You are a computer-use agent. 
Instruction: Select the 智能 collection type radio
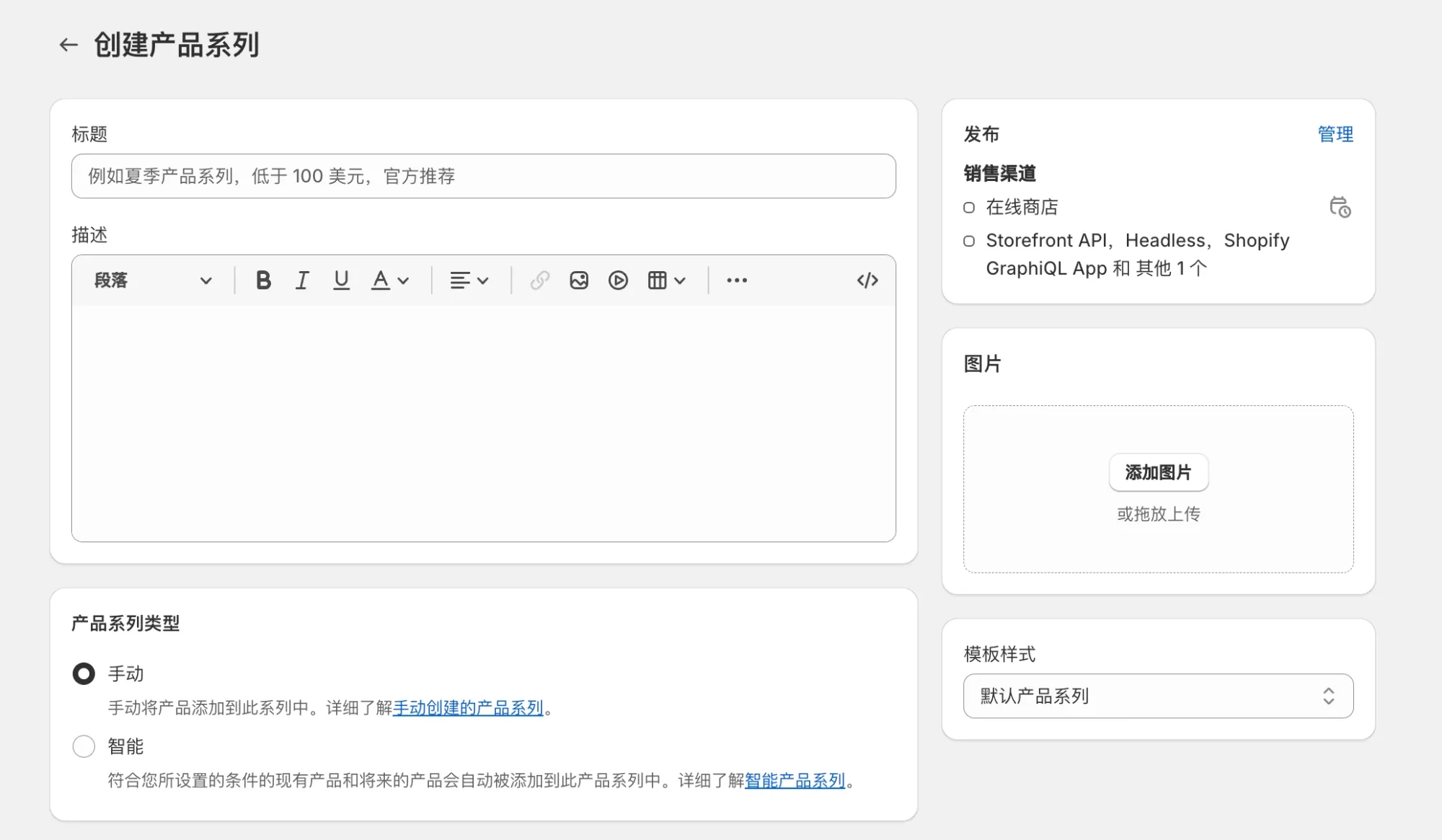click(84, 746)
